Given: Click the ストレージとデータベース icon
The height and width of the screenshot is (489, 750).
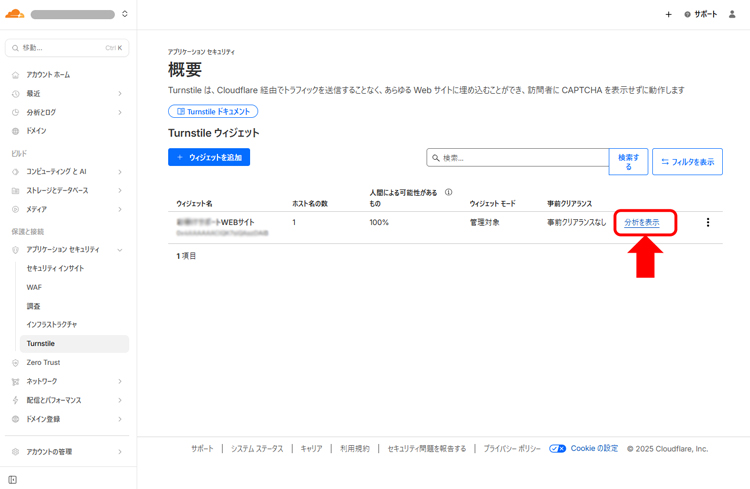Looking at the screenshot, I should click(15, 190).
